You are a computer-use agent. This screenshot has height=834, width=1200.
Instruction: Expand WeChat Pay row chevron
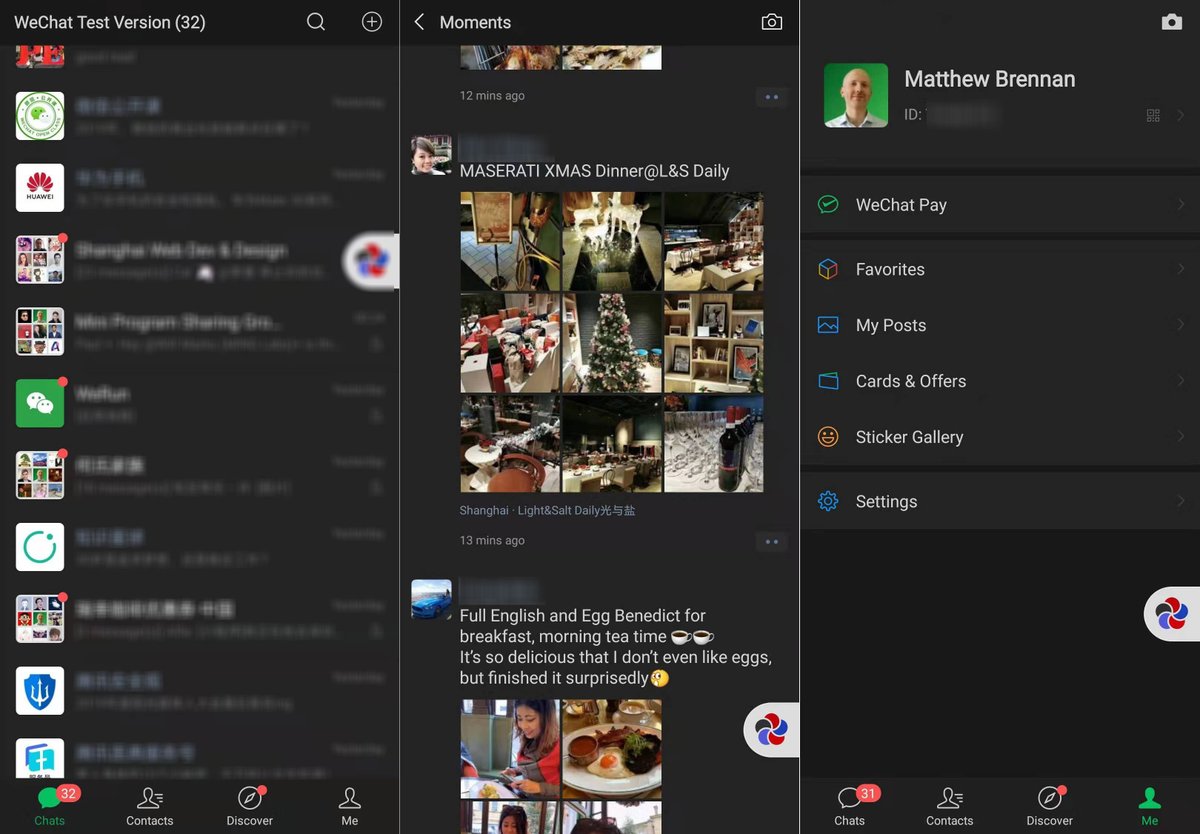(x=1181, y=205)
